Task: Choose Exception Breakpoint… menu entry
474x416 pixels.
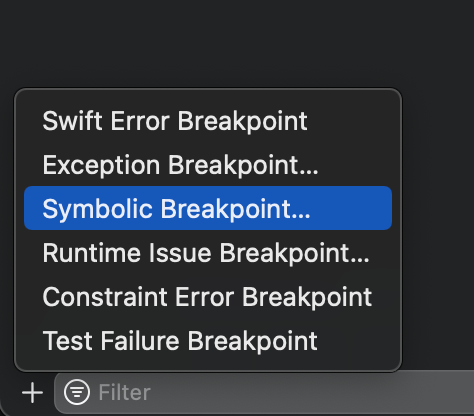Action: (x=208, y=165)
